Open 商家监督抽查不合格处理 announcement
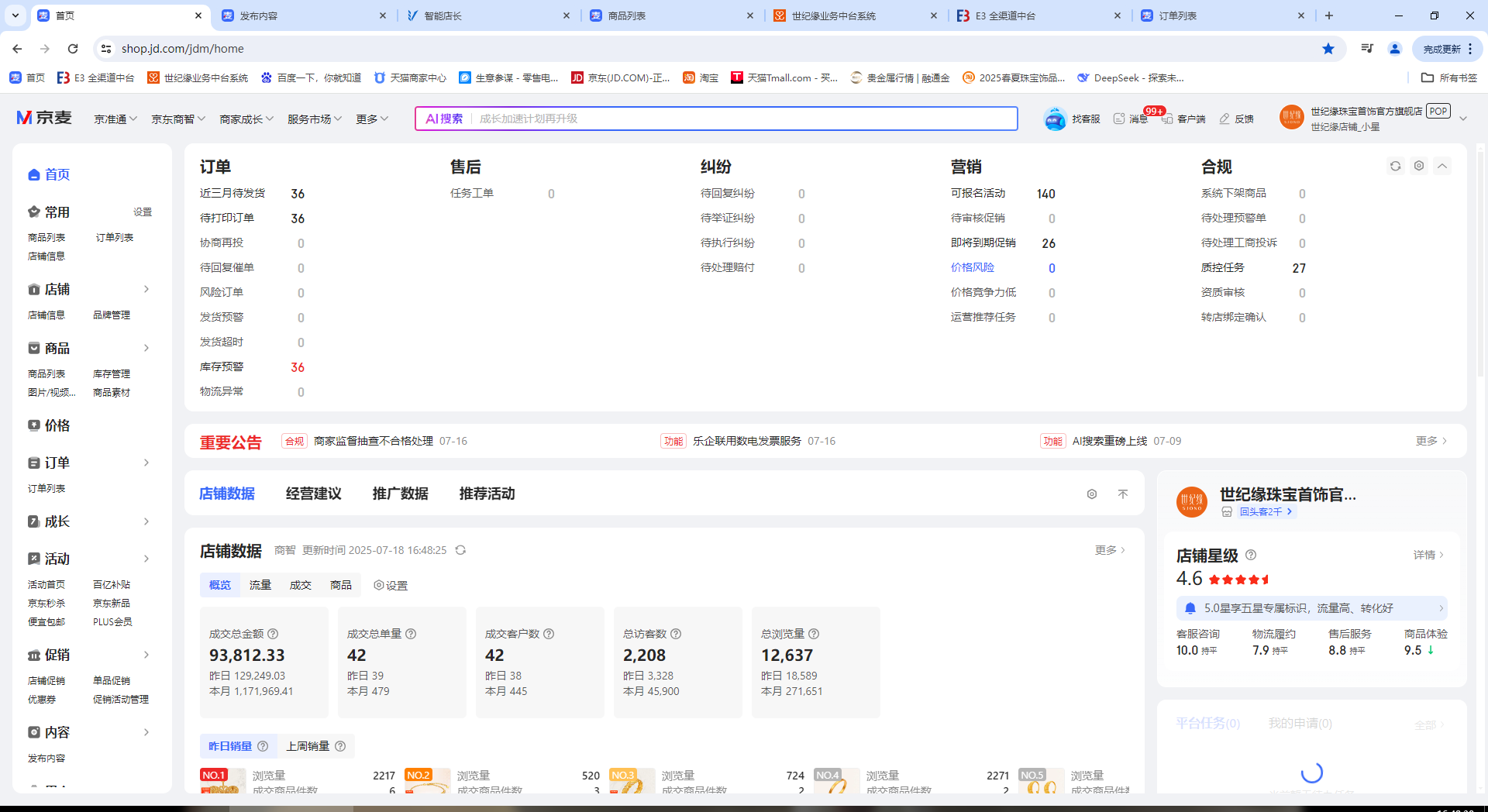The image size is (1488, 812). (373, 442)
